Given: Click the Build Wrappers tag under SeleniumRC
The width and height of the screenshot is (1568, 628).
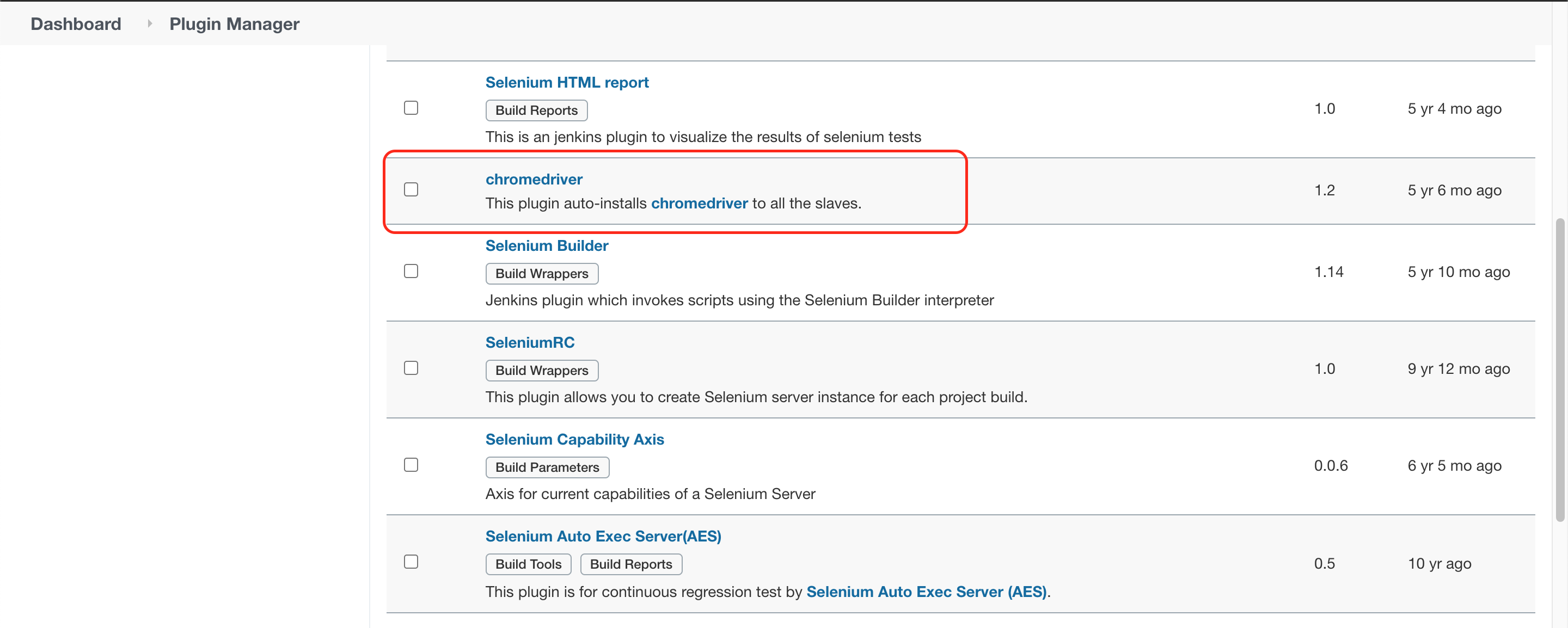Looking at the screenshot, I should point(542,370).
